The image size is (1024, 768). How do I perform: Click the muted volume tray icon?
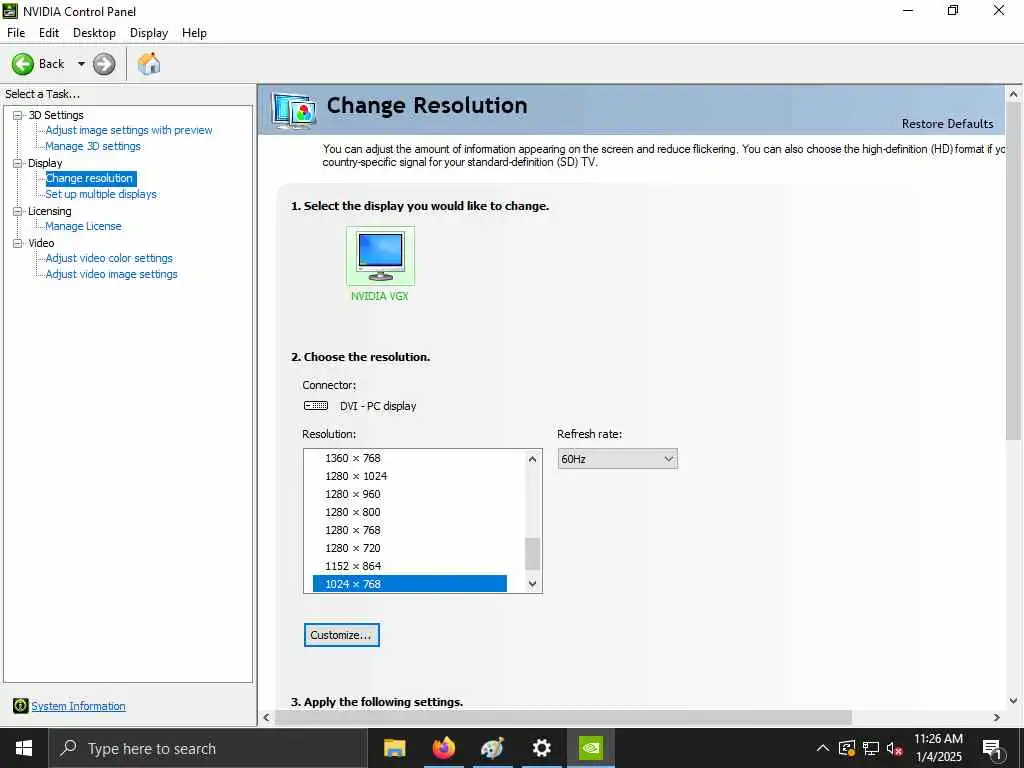tap(894, 748)
